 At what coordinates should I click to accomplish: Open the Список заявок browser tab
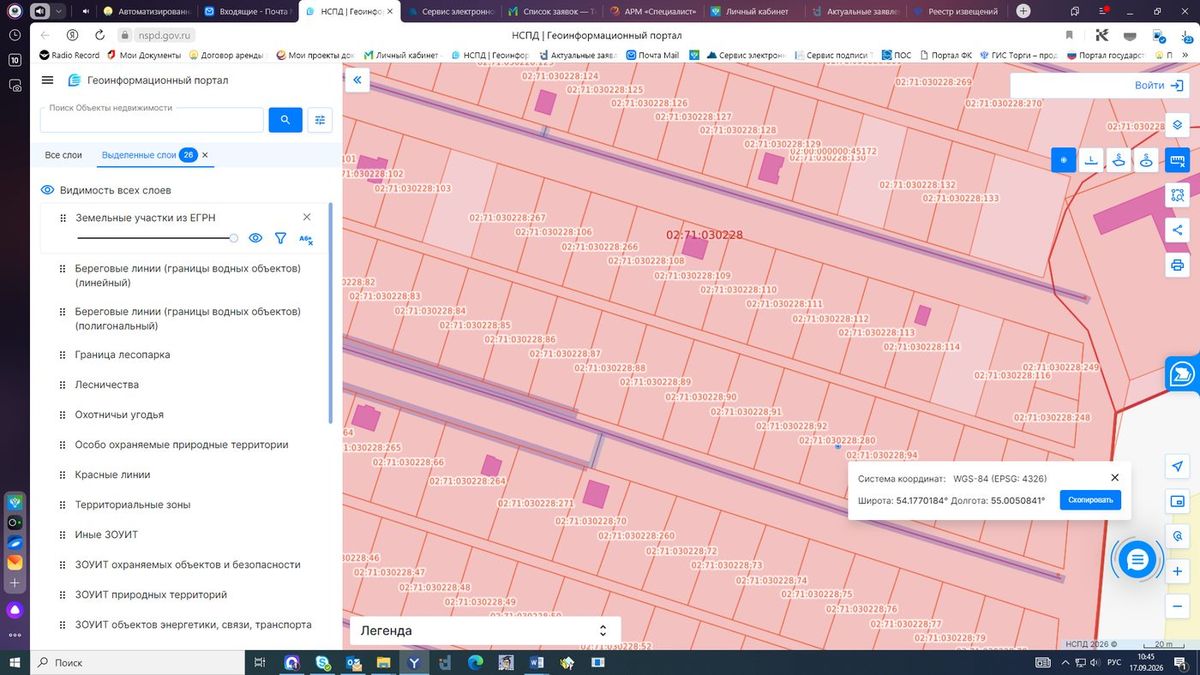[550, 11]
